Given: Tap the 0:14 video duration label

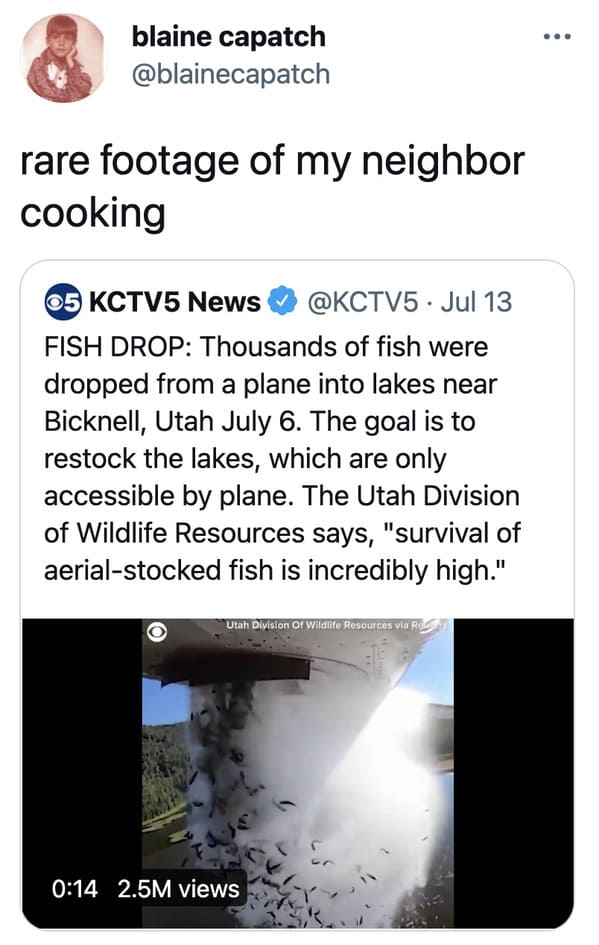Looking at the screenshot, I should coord(75,889).
